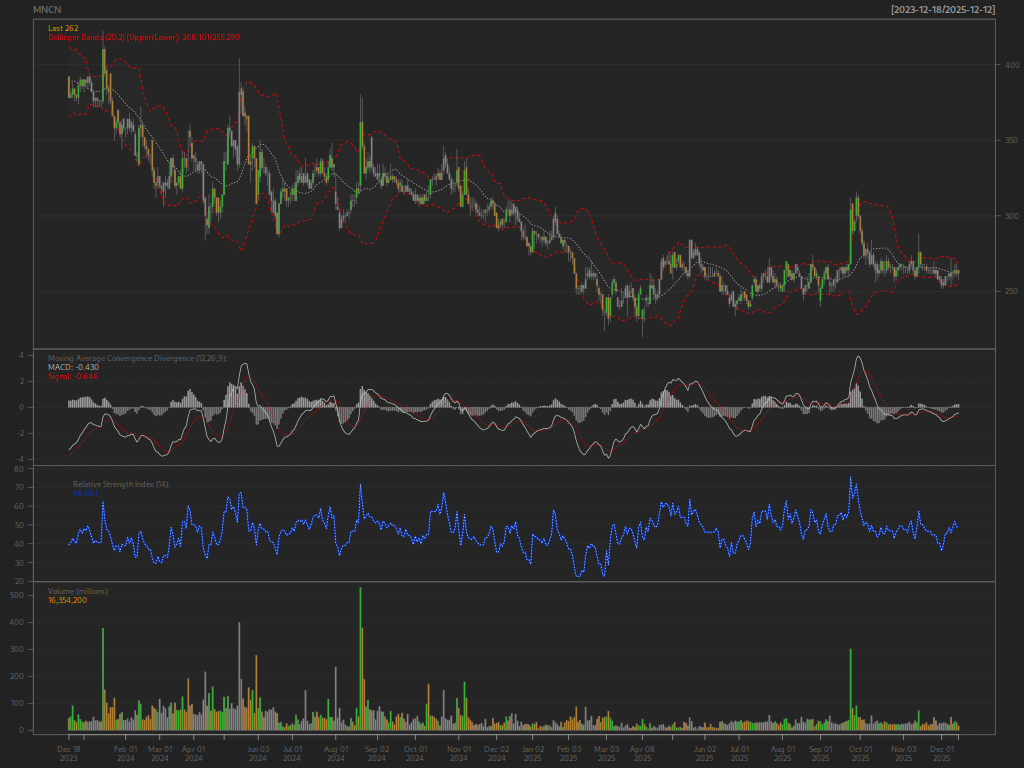Click the Jan 02 2025 date axis label
1024x768 pixels.
click(x=533, y=754)
